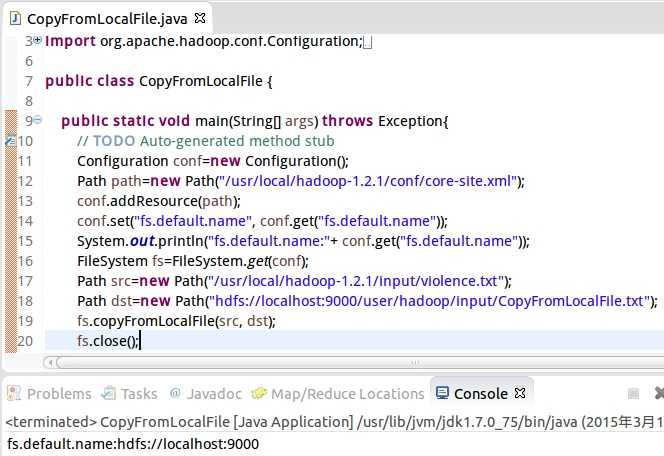Click the class name CopyFromLocalFile on line 7
The height and width of the screenshot is (456, 664).
pos(201,81)
